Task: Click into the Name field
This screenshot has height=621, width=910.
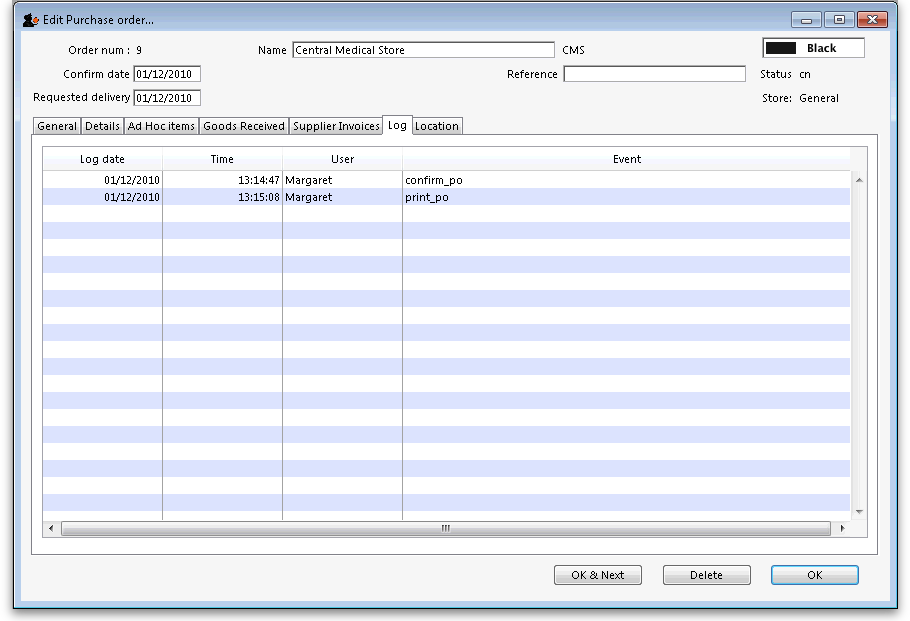Action: point(422,50)
